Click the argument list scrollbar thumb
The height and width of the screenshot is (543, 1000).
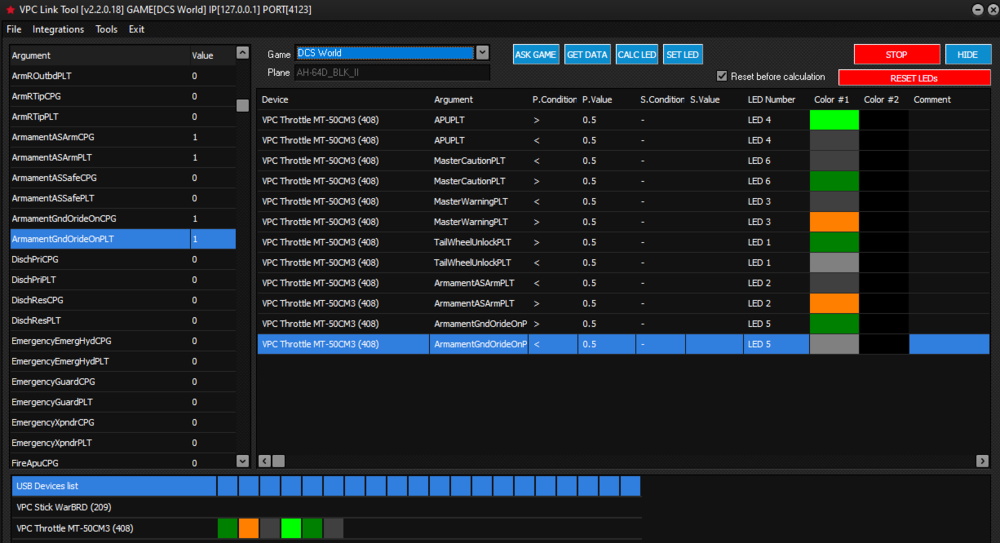pyautogui.click(x=242, y=106)
